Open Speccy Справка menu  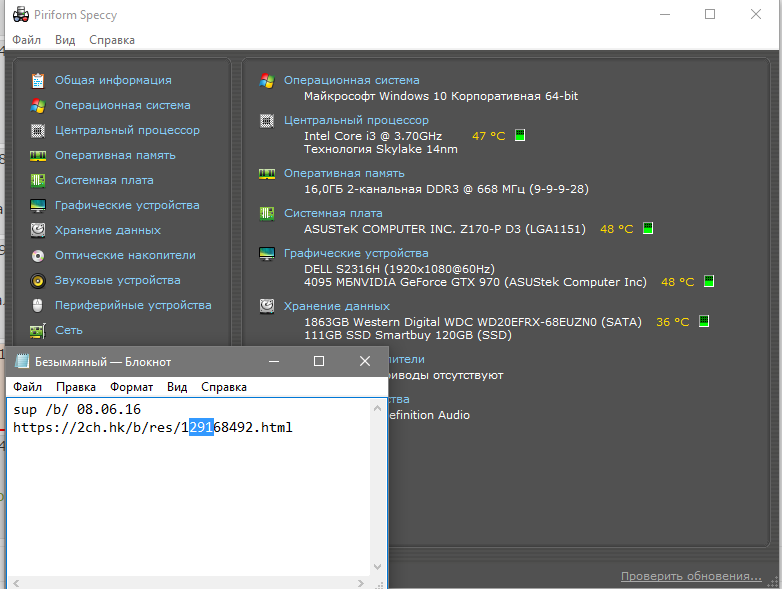pos(112,40)
